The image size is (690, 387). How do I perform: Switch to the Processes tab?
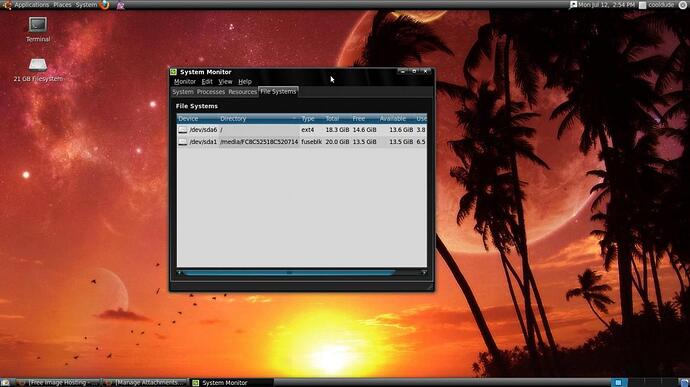click(211, 92)
